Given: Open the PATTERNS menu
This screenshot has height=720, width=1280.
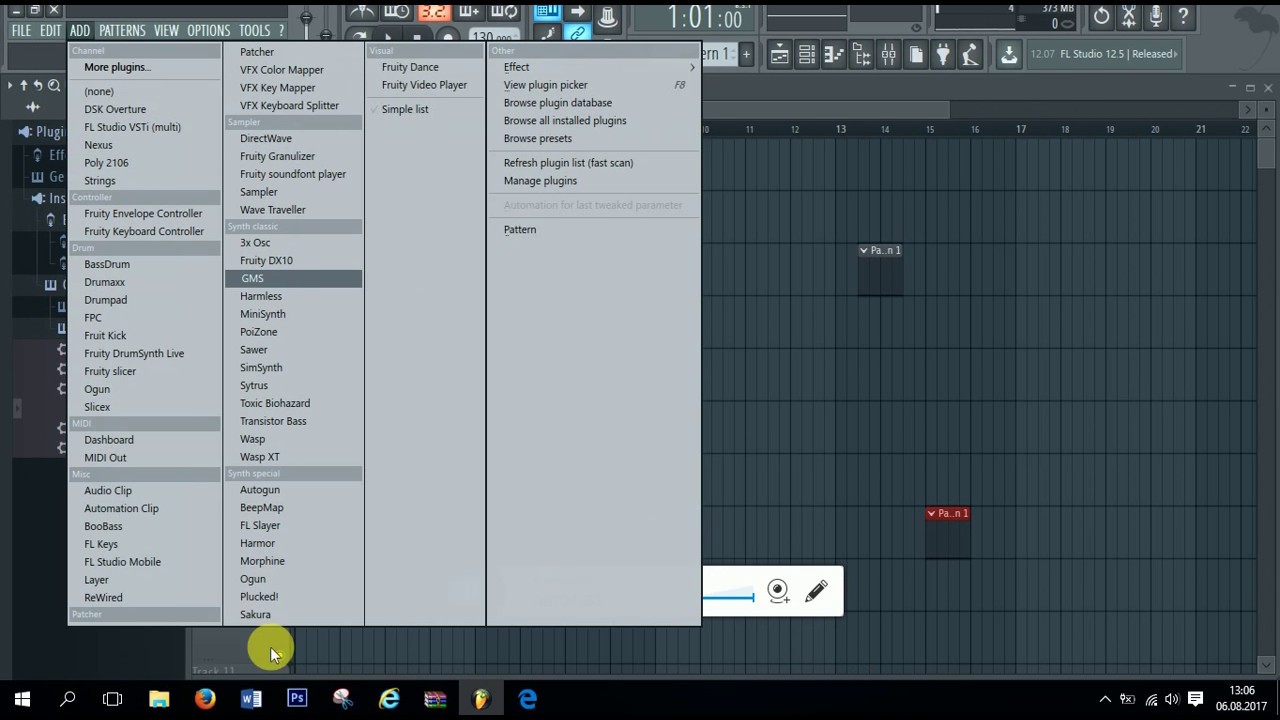Looking at the screenshot, I should click(122, 31).
